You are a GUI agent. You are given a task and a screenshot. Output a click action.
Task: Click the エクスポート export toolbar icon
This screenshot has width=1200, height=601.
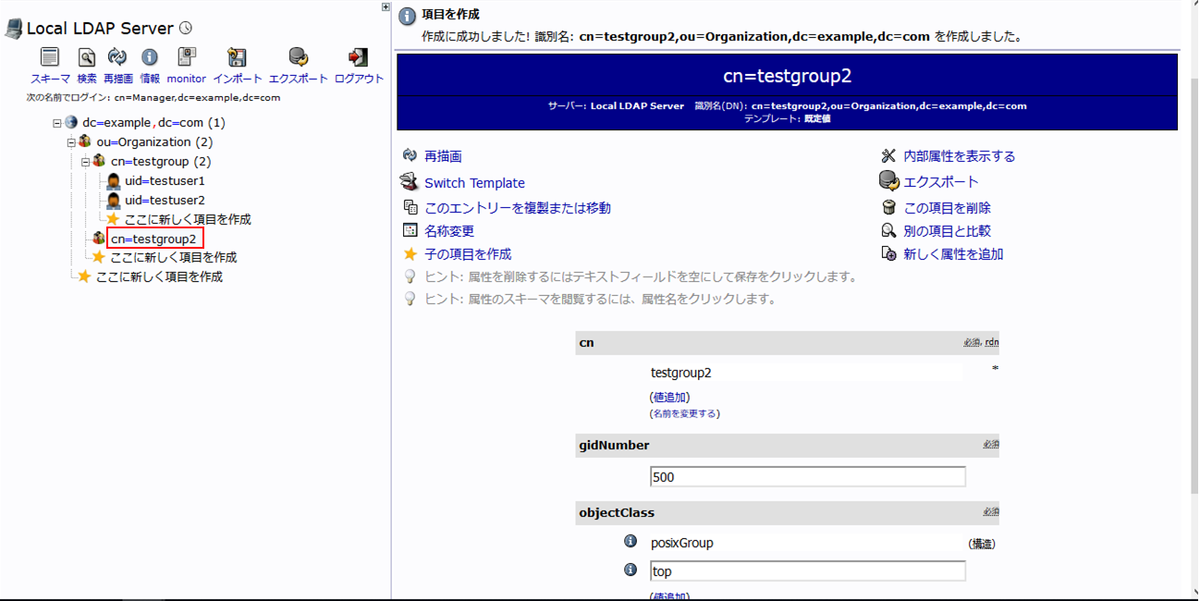coord(298,58)
